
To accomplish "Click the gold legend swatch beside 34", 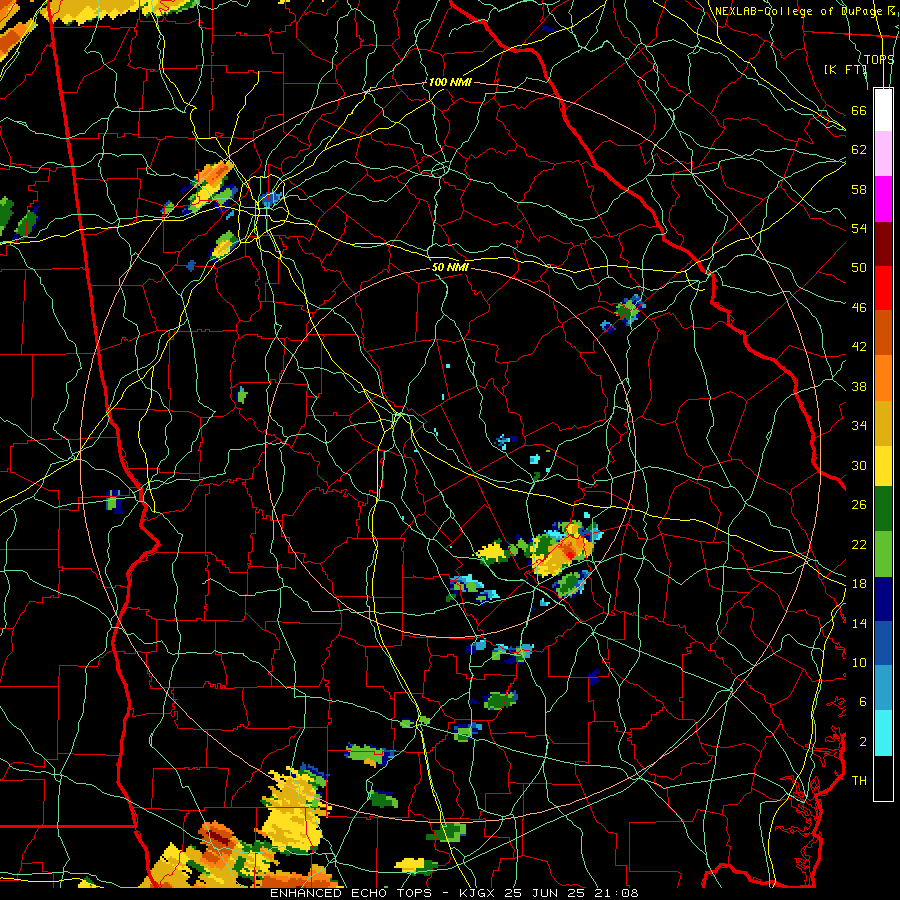I will [883, 422].
